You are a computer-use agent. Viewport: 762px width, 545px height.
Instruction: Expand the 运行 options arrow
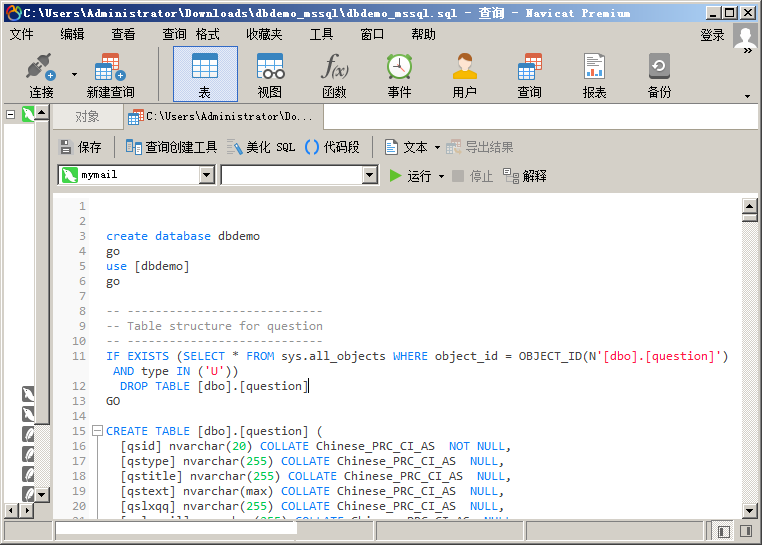pos(441,176)
